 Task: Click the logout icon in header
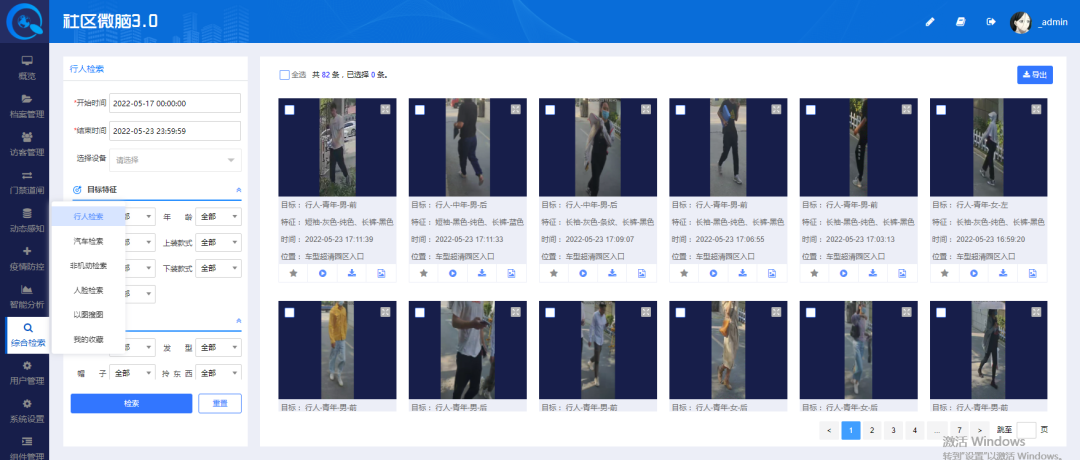click(x=991, y=22)
